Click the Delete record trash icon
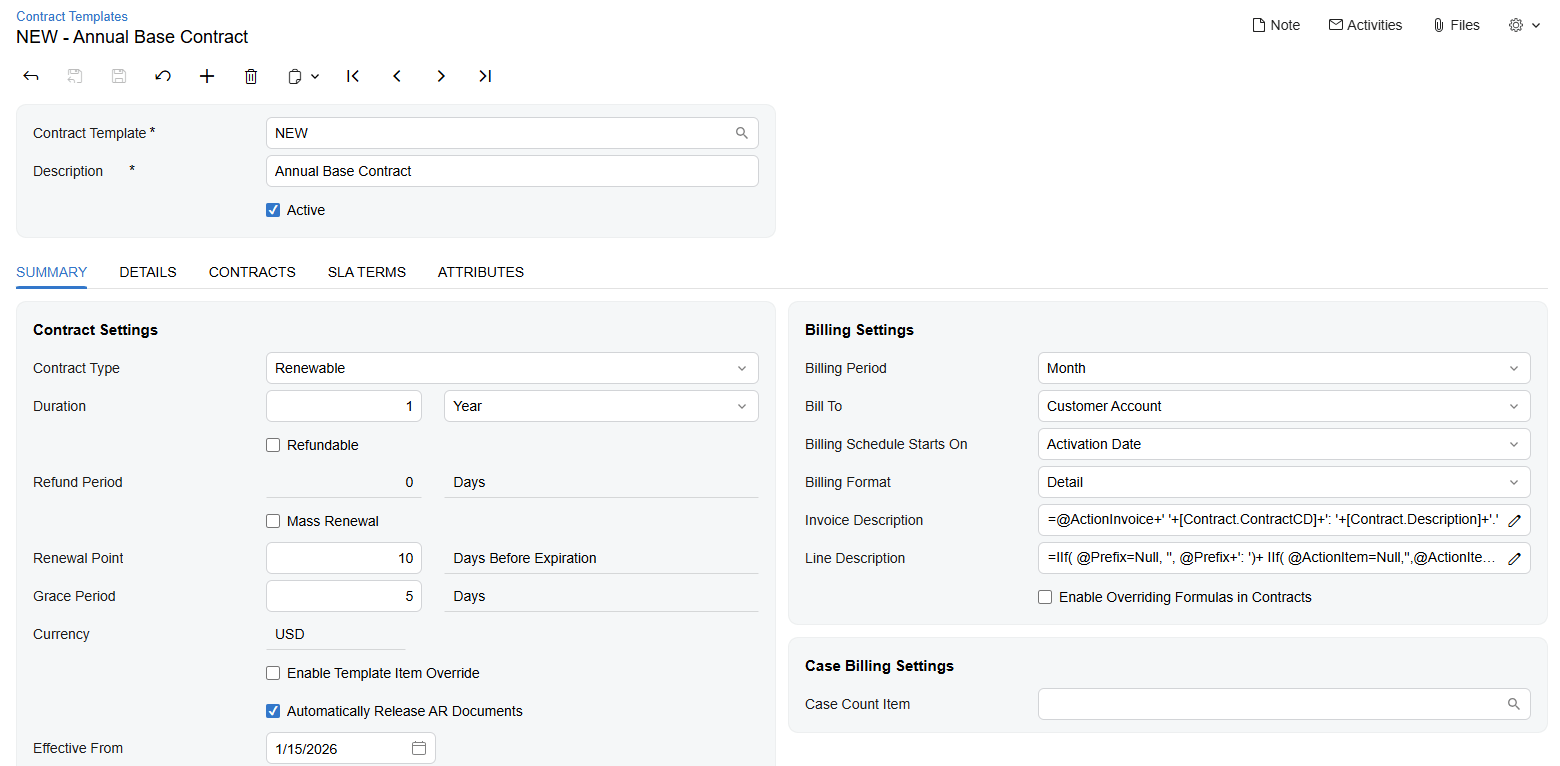The image size is (1560, 766). point(251,76)
